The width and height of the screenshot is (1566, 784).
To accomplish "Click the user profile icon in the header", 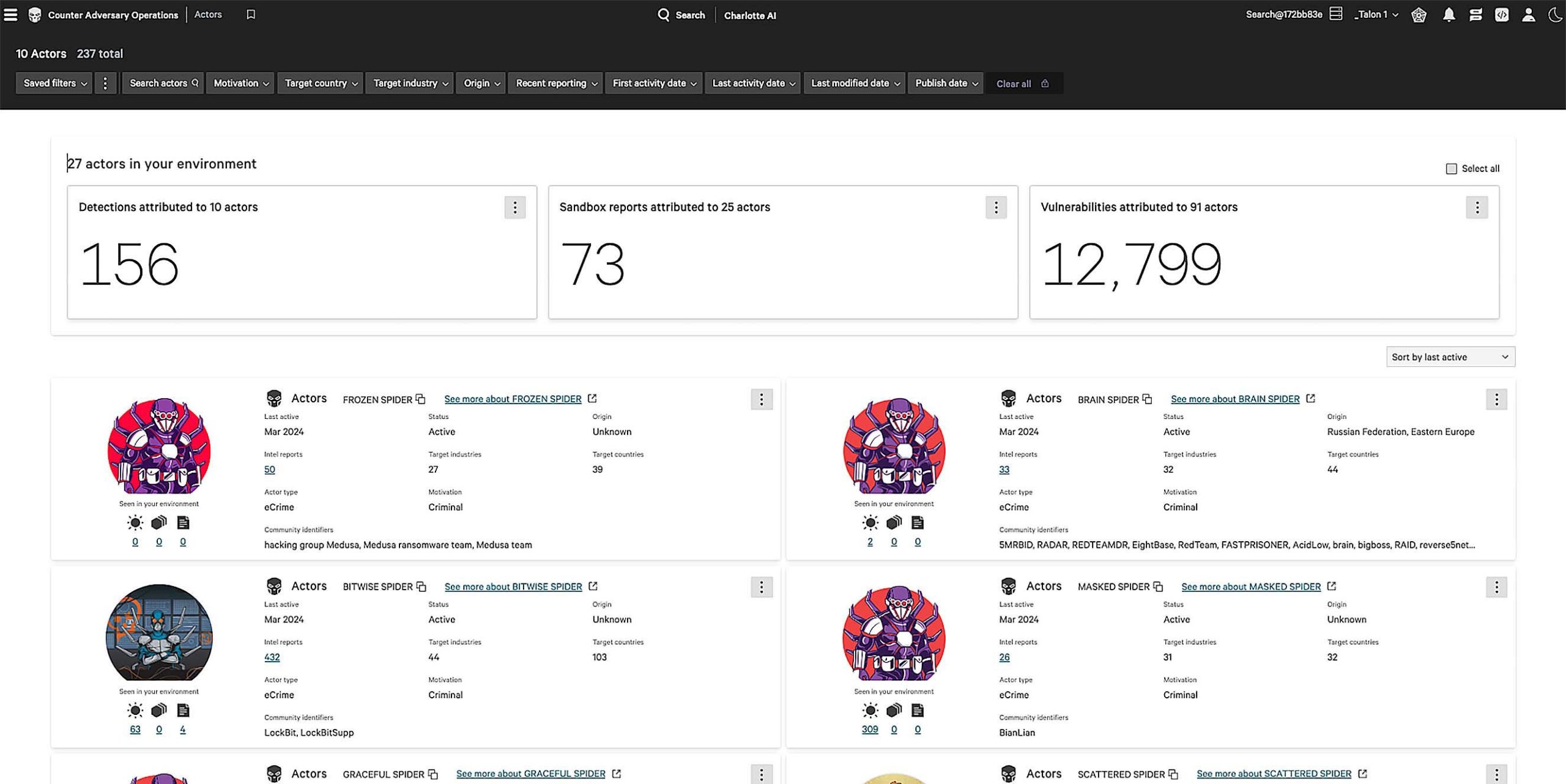I will [1530, 15].
